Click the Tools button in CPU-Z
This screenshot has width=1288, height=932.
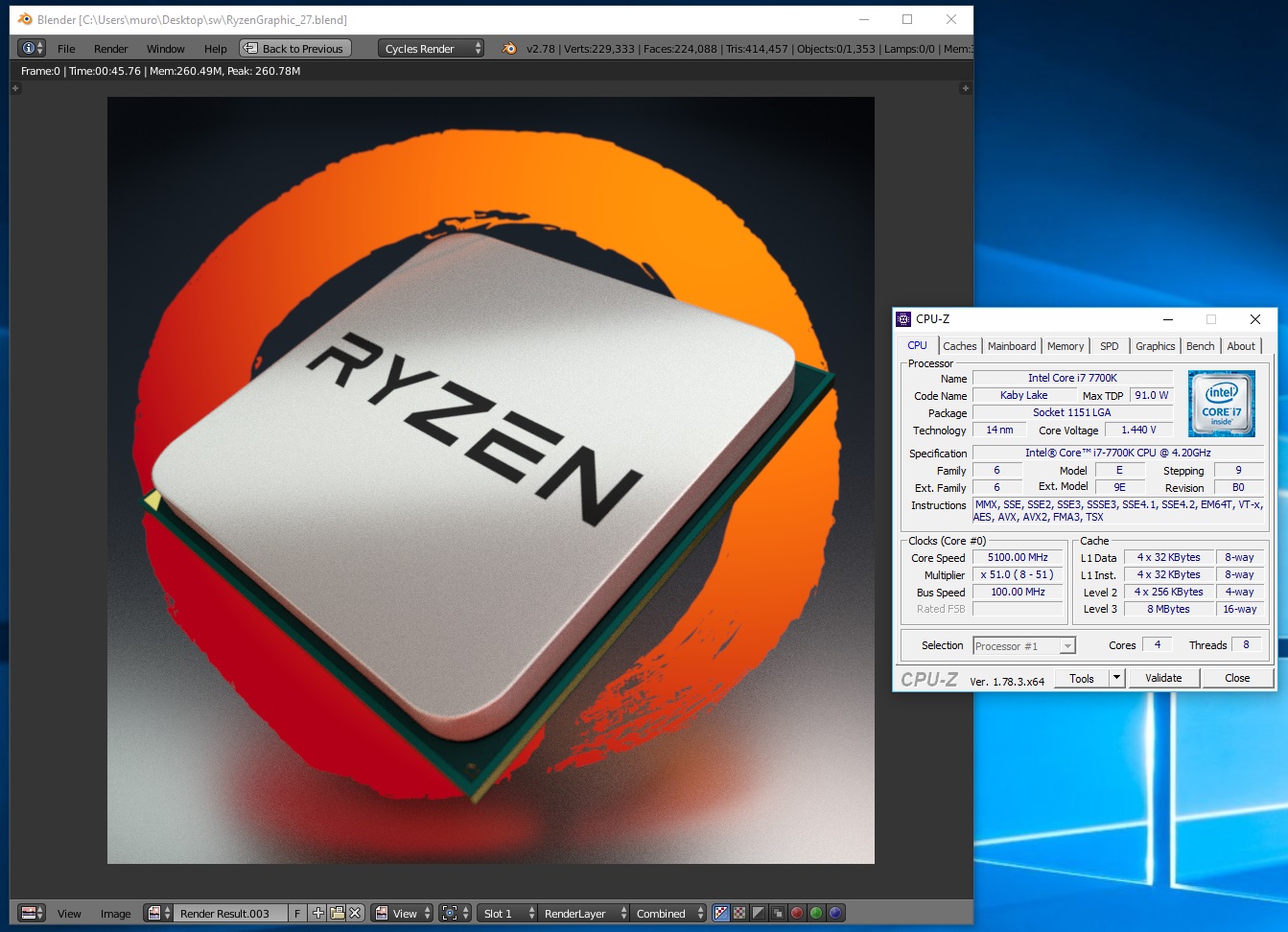pos(1082,678)
